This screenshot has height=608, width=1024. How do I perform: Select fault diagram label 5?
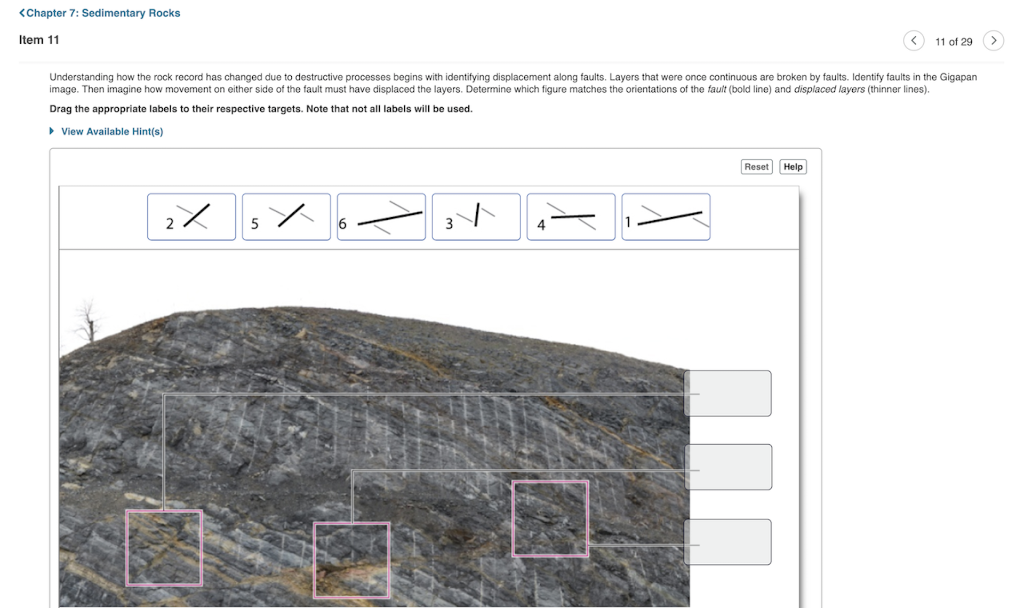click(286, 216)
